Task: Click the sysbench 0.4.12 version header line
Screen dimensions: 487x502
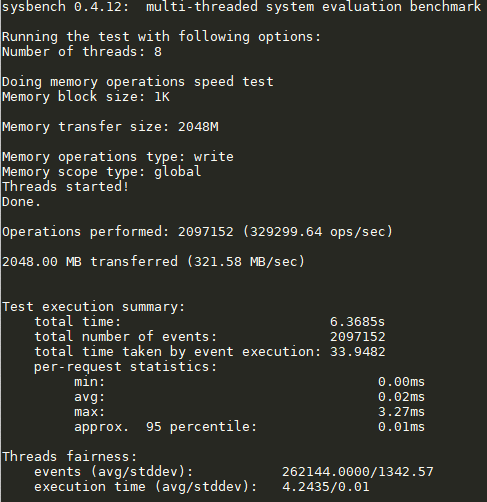Action: tap(241, 7)
